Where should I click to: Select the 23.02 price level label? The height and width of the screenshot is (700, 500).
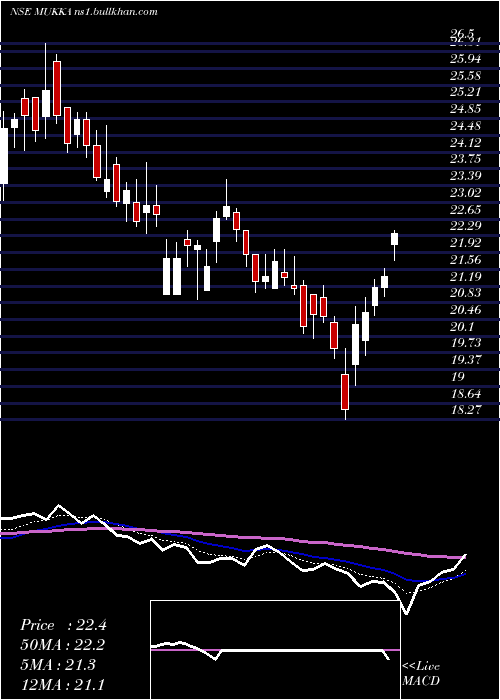click(465, 193)
